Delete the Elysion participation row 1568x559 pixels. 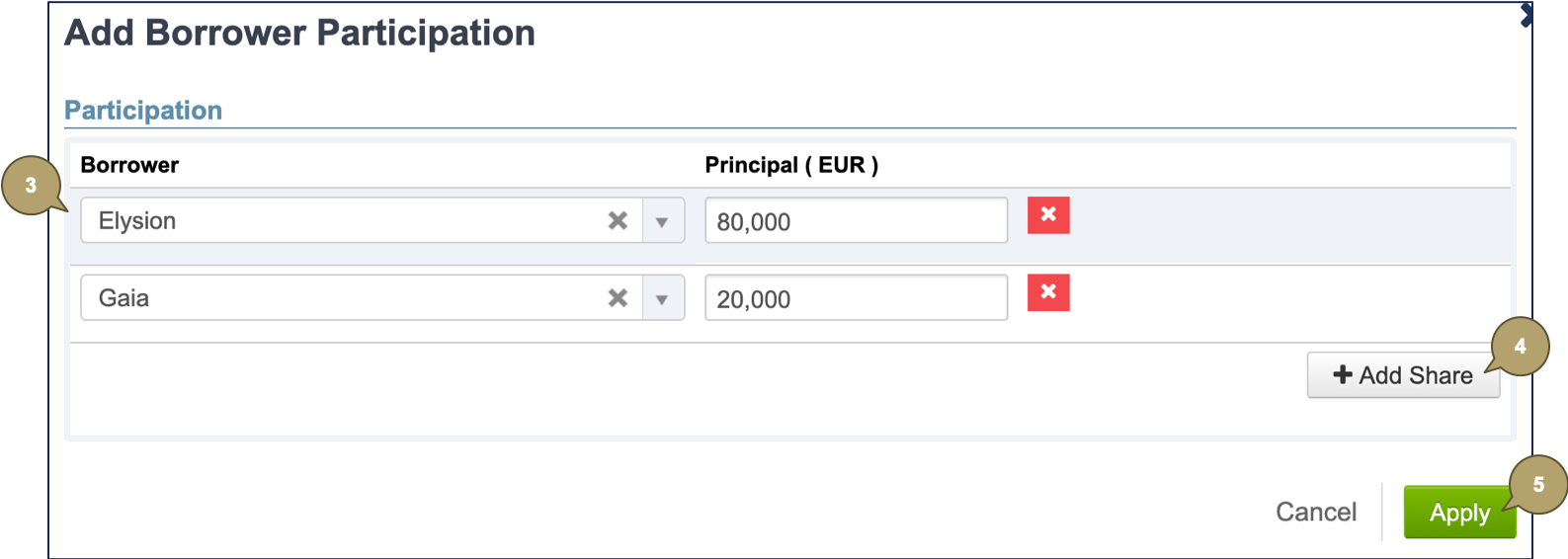tap(1048, 214)
